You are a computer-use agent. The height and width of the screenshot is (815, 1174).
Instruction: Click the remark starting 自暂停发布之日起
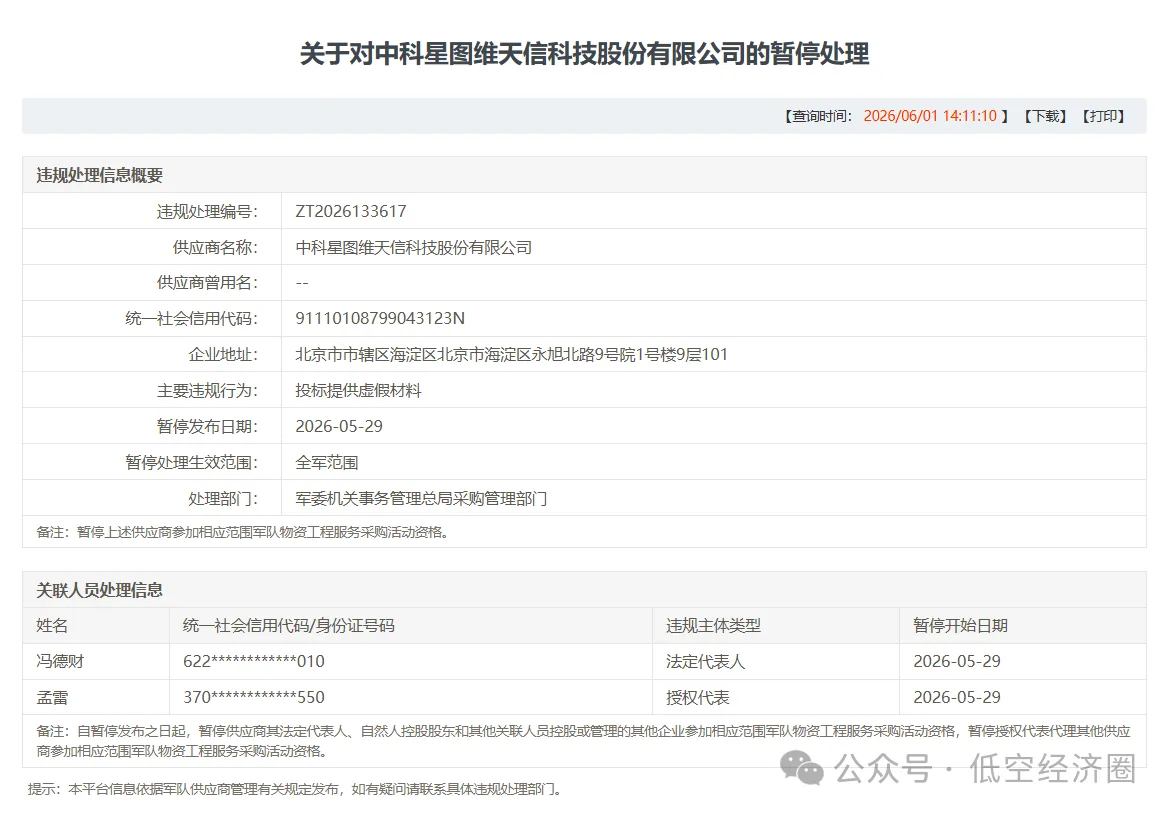point(583,741)
